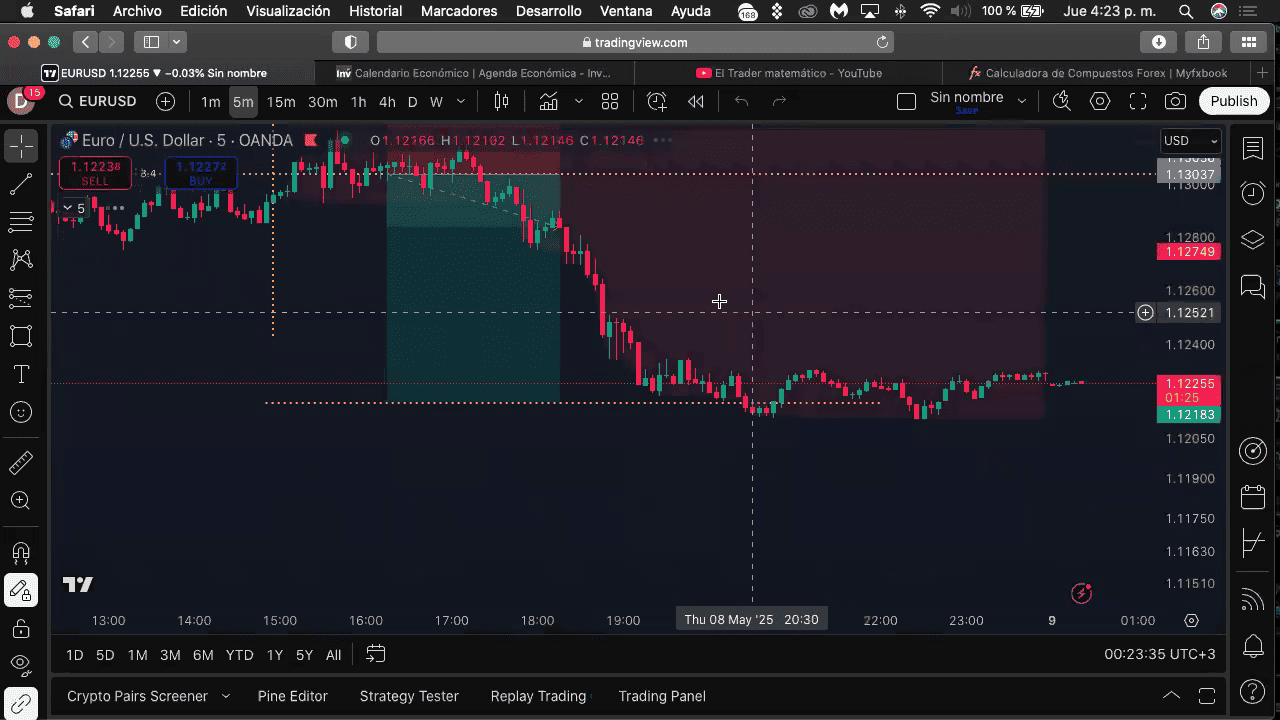This screenshot has height=720, width=1280.
Task: Expand the Sin nombre layout dropdown
Action: click(x=1021, y=101)
